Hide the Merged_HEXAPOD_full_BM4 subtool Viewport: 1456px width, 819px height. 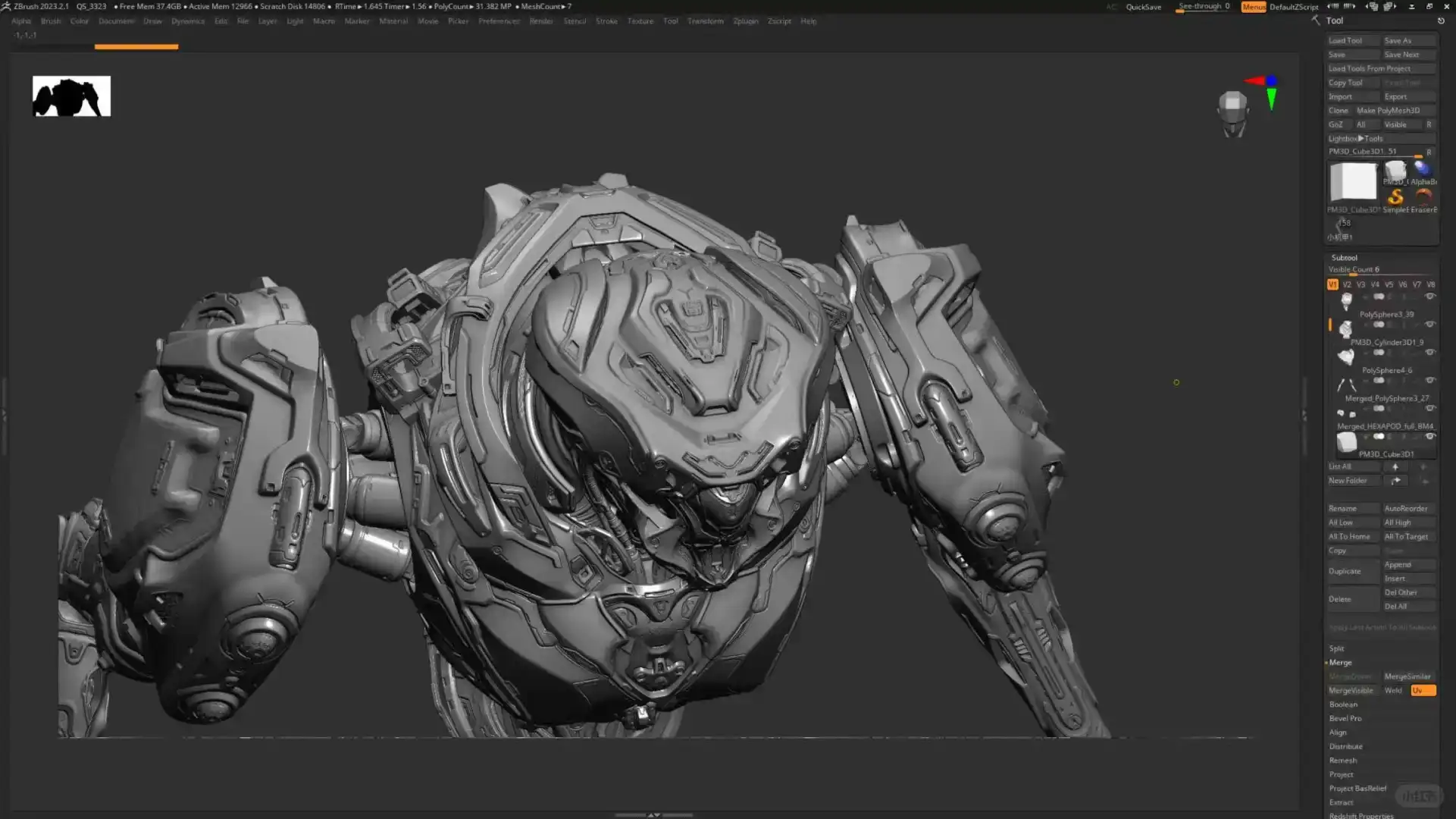(1429, 406)
